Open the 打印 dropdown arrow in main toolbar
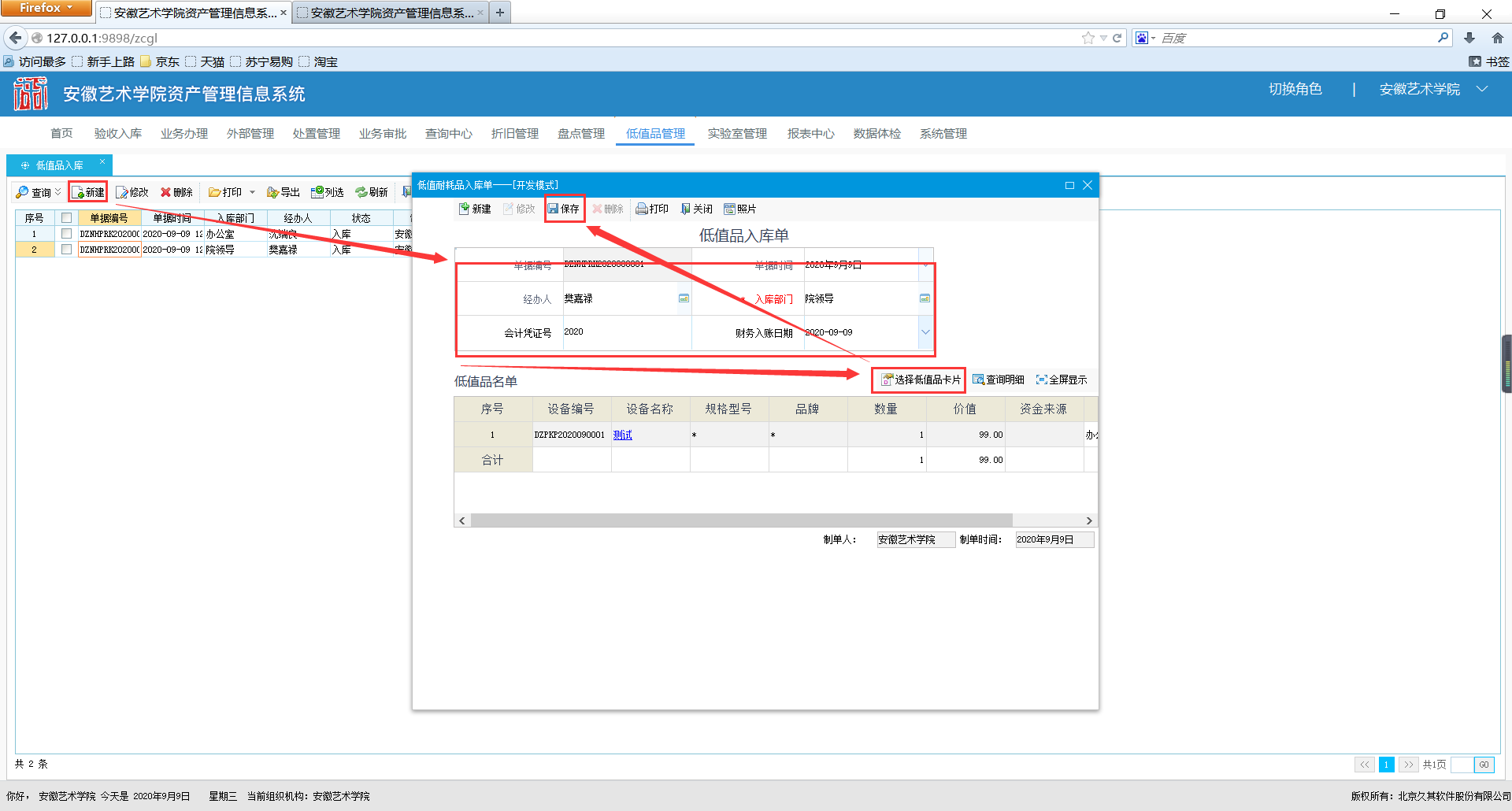Image resolution: width=1512 pixels, height=811 pixels. point(252,192)
